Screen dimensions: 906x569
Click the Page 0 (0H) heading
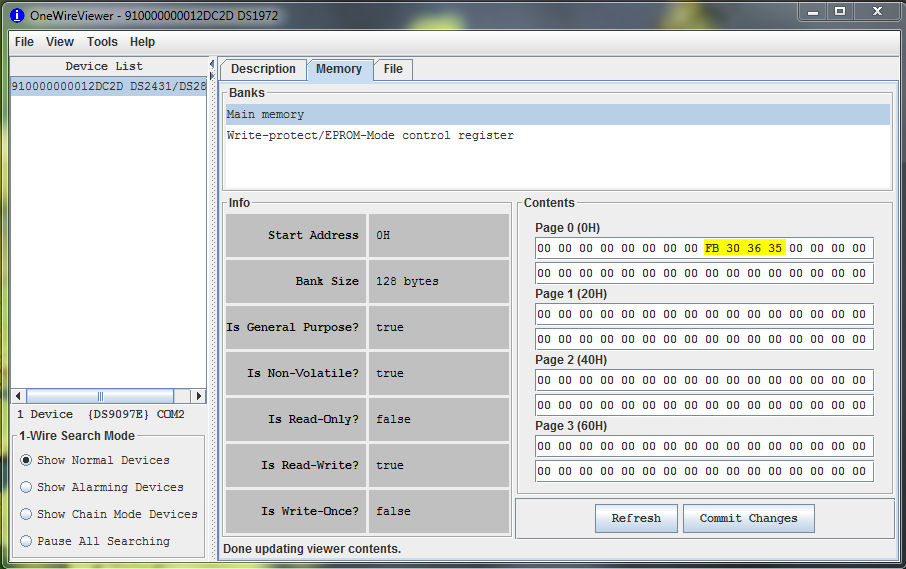click(567, 228)
